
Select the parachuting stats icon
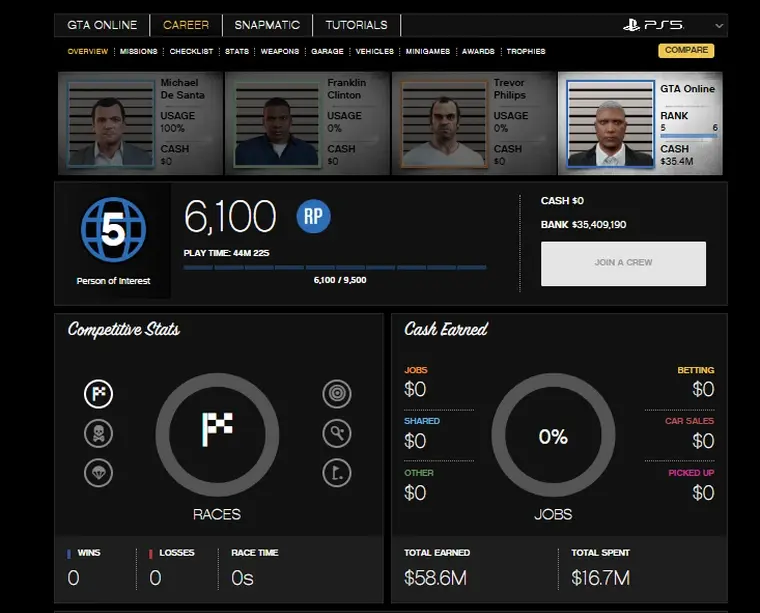[98, 472]
